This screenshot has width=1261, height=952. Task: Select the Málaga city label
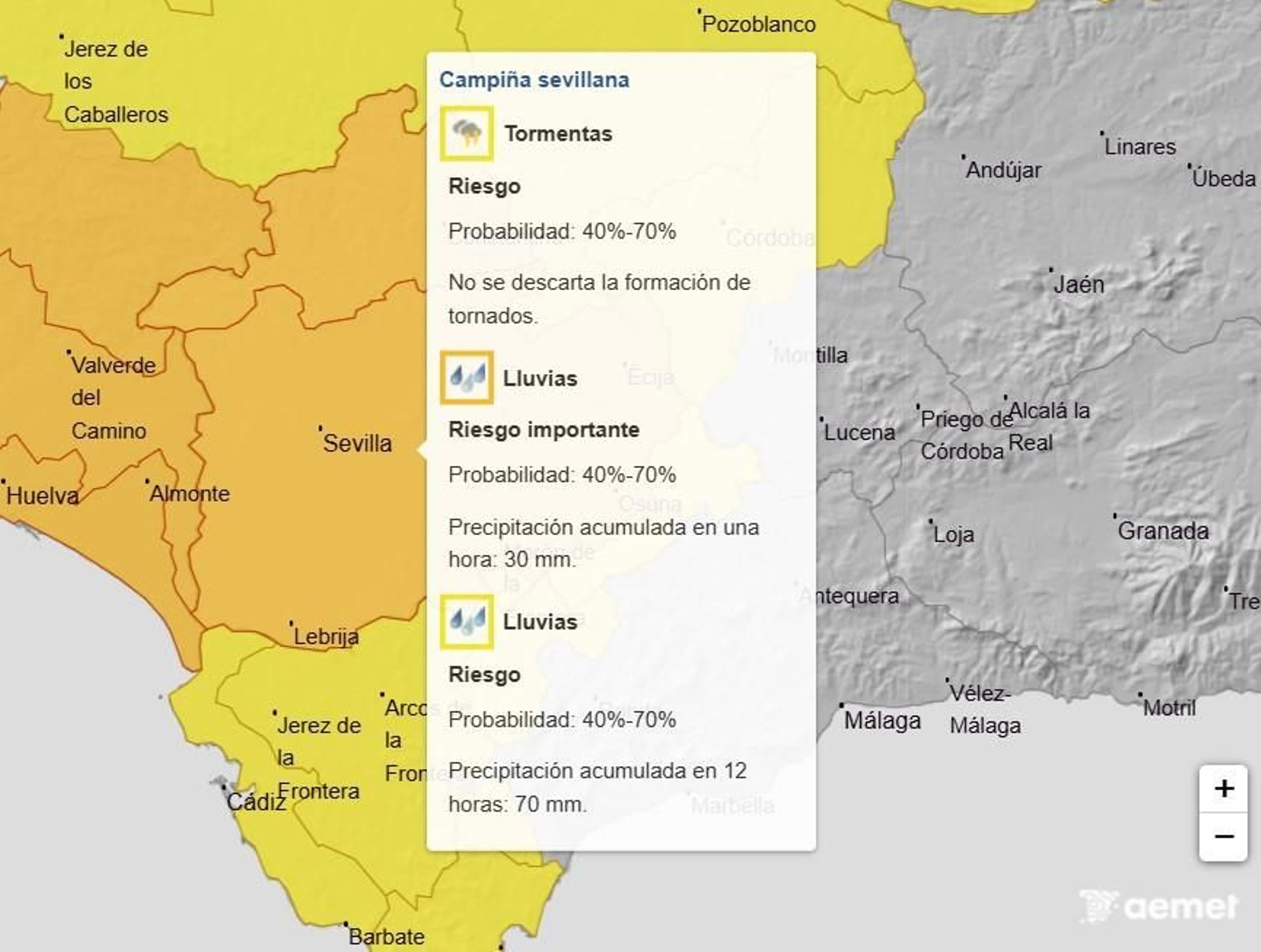[882, 720]
